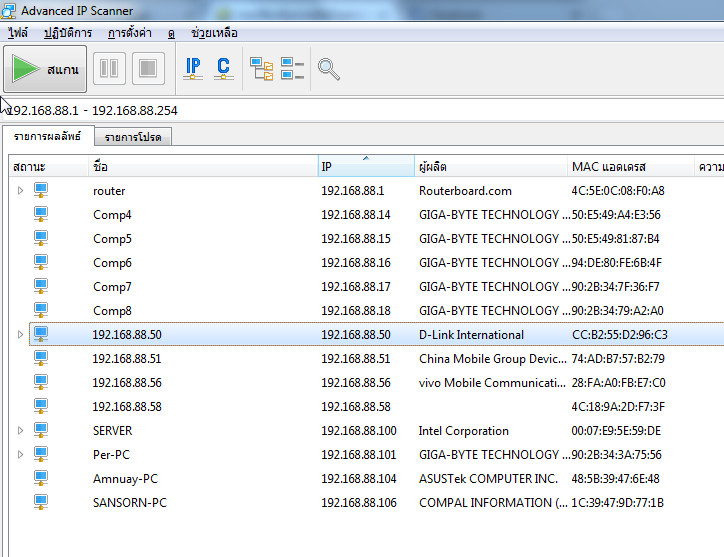Image resolution: width=724 pixels, height=557 pixels.
Task: Sort by the สถานะ column header
Action: [48, 166]
